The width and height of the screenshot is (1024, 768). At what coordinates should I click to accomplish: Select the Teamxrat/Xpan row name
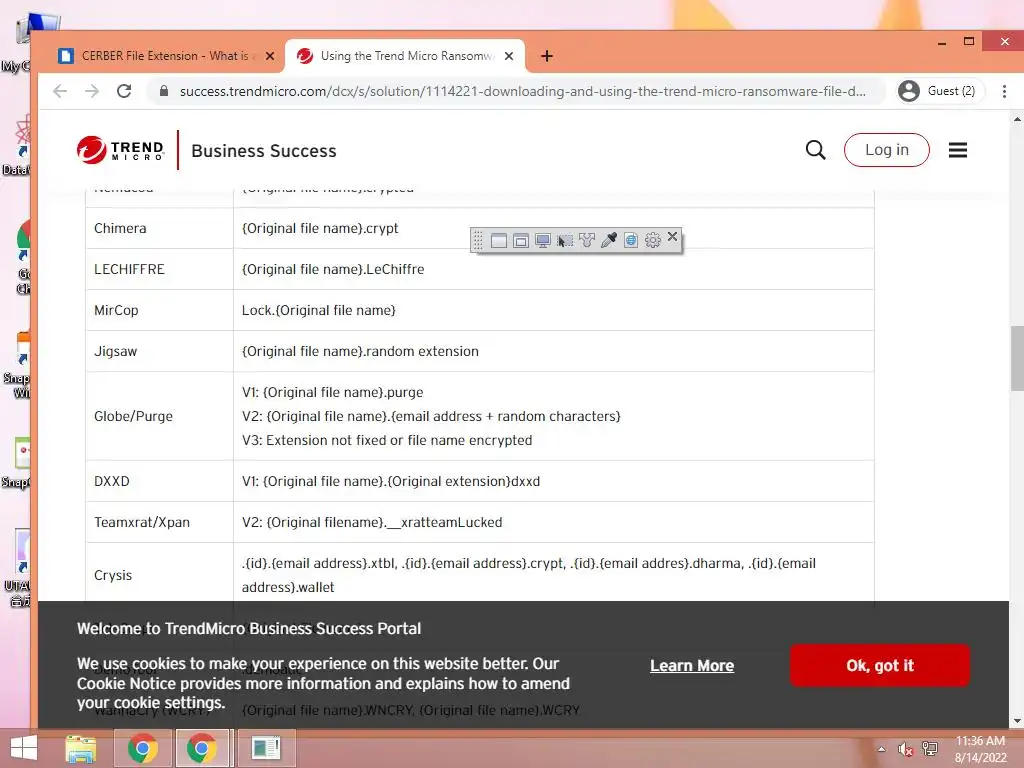142,522
